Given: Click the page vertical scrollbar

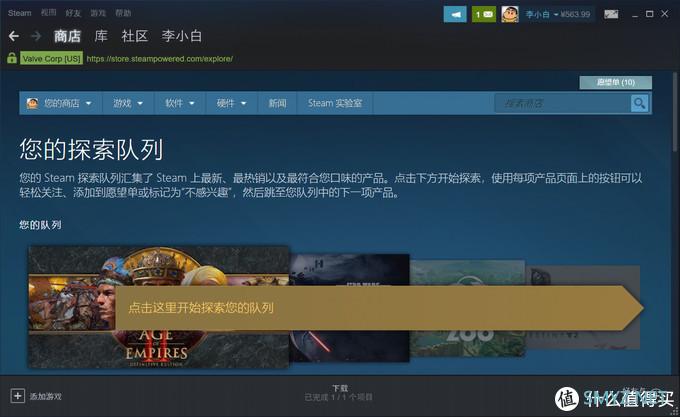Looking at the screenshot, I should (x=675, y=113).
